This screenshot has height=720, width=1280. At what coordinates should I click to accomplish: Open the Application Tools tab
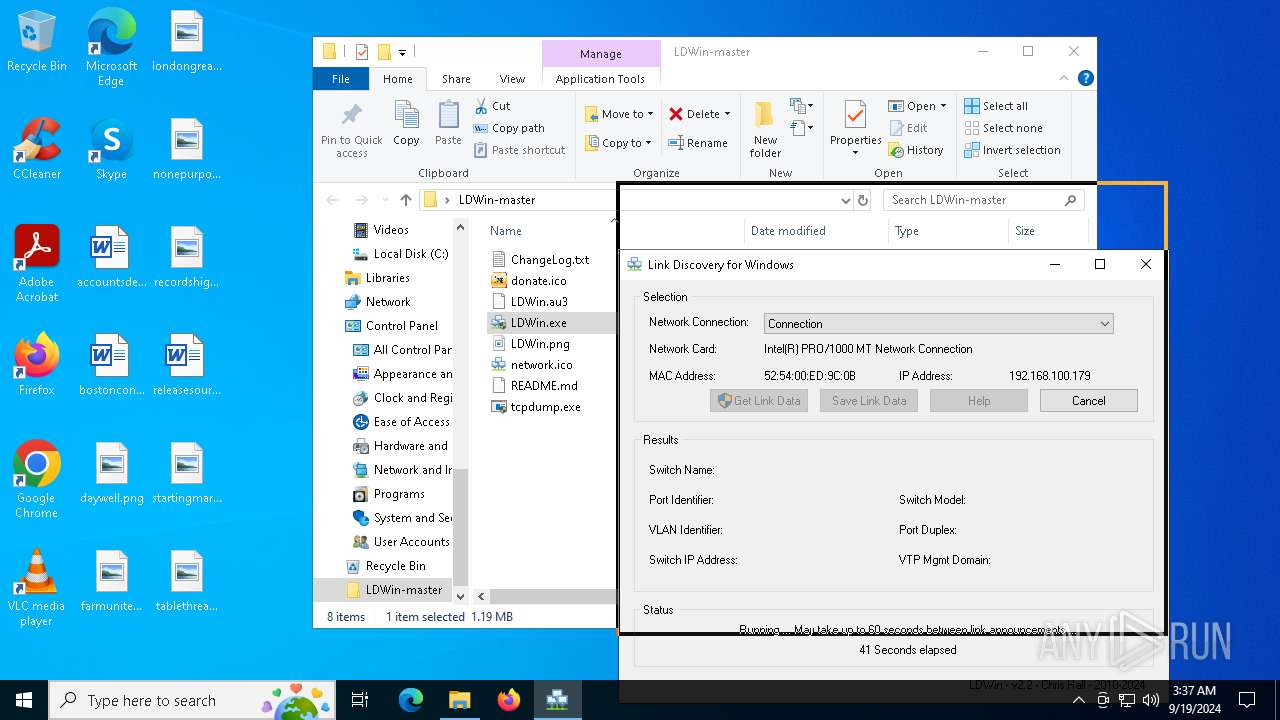[600, 79]
